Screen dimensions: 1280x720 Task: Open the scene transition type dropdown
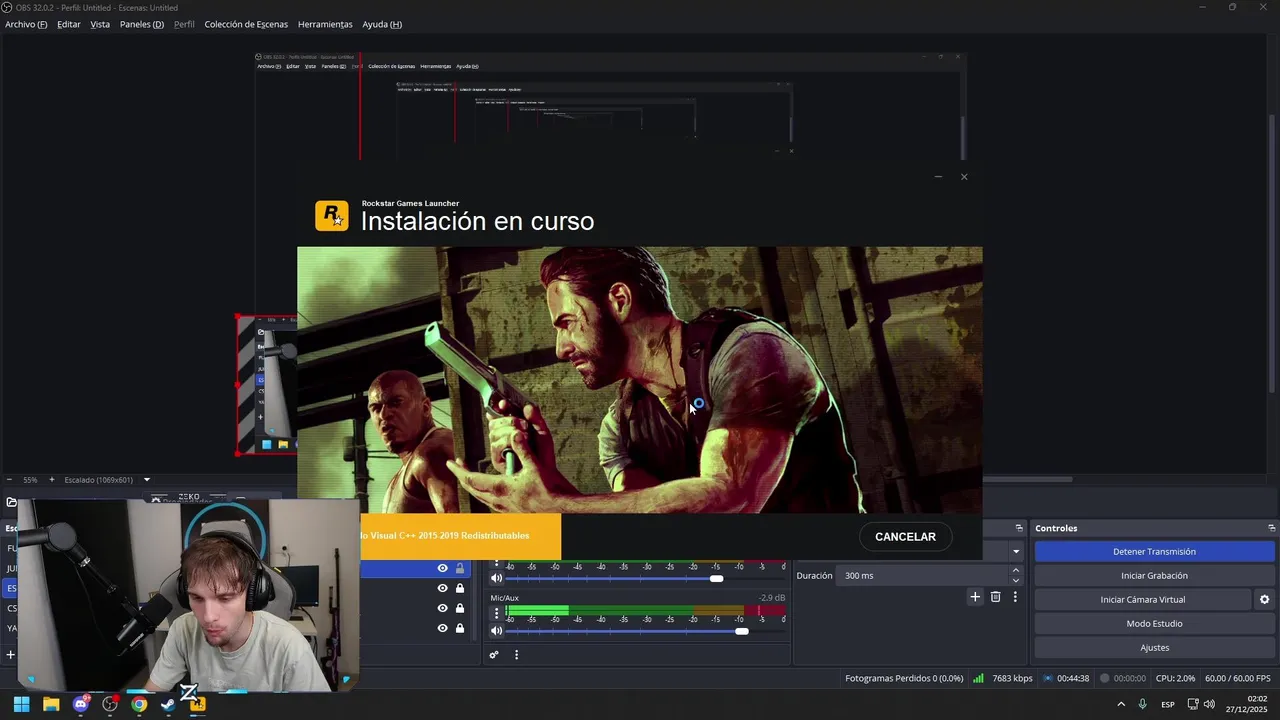[x=1016, y=551]
